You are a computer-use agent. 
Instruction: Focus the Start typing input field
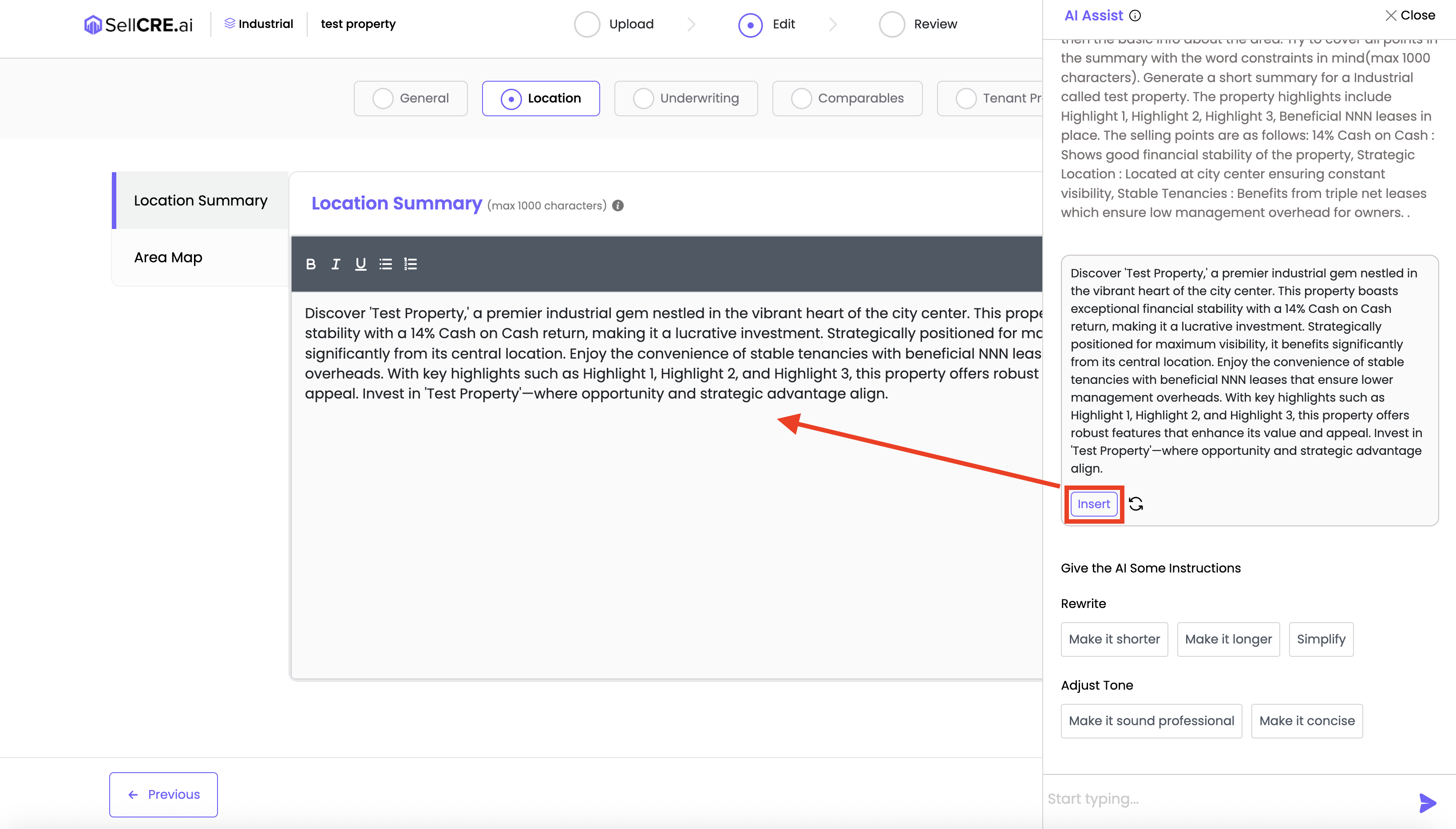pos(1224,799)
